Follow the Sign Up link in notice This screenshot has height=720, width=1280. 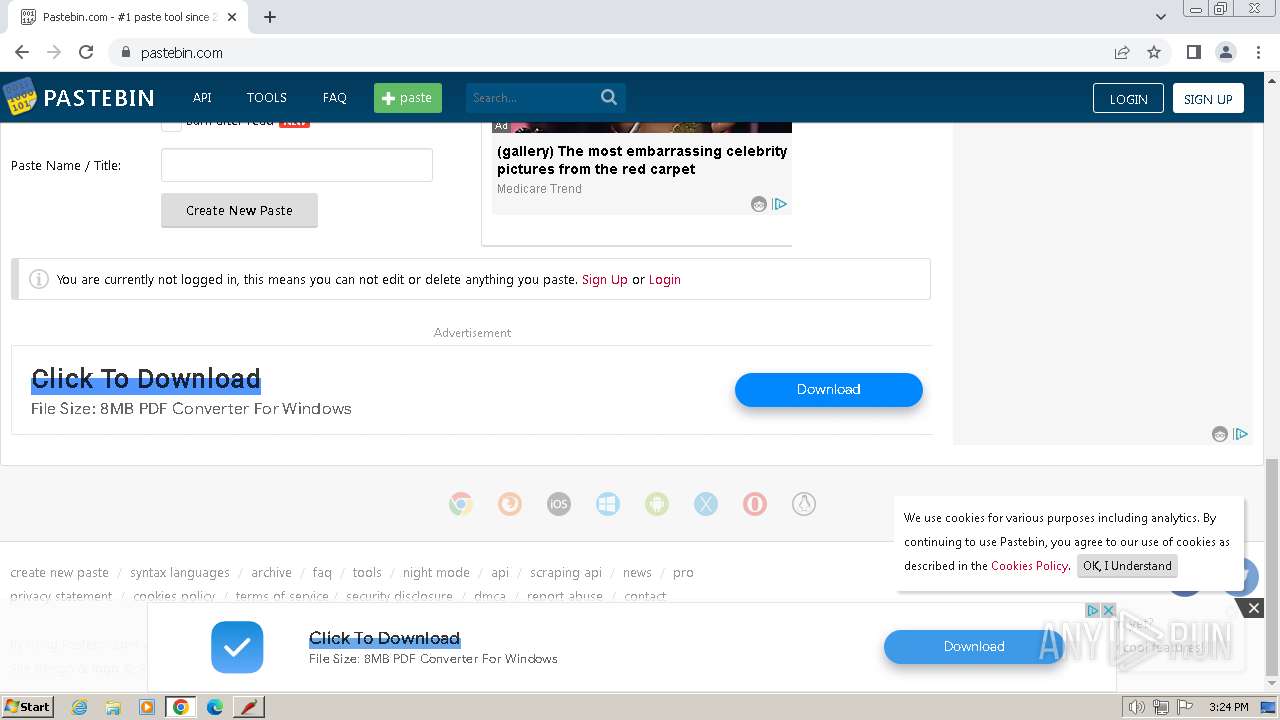click(605, 279)
